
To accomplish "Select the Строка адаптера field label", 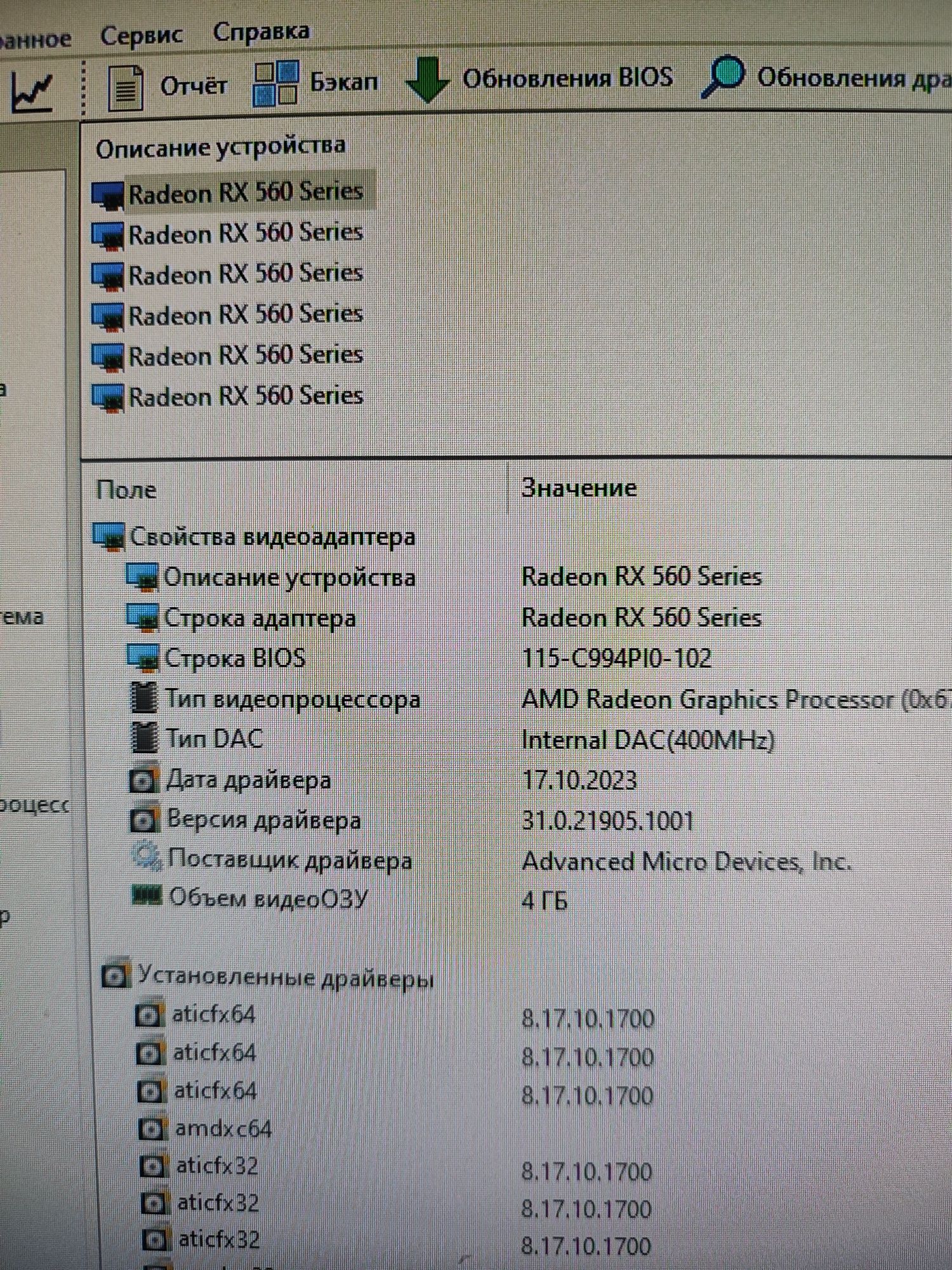I will (260, 618).
